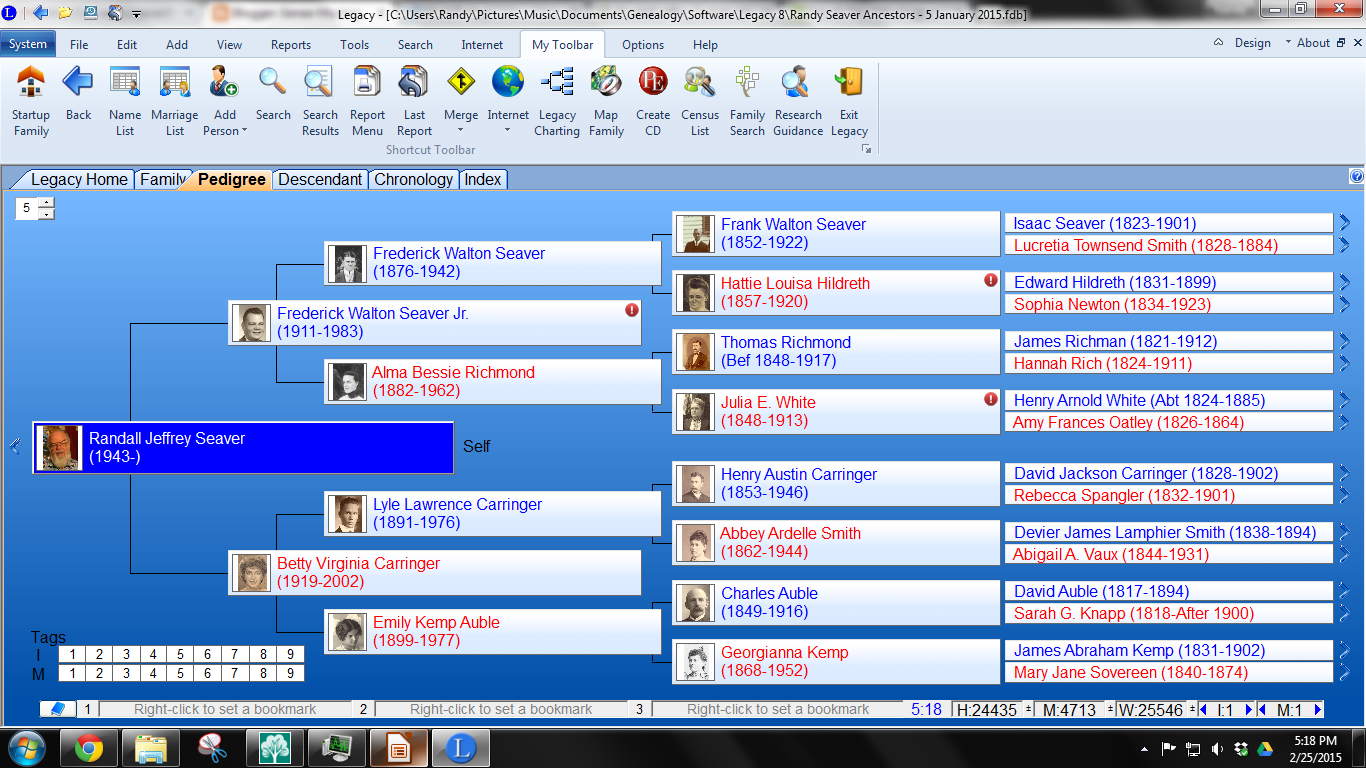This screenshot has width=1366, height=768.
Task: Expand Shortcut Toolbar options launcher
Action: click(x=866, y=149)
